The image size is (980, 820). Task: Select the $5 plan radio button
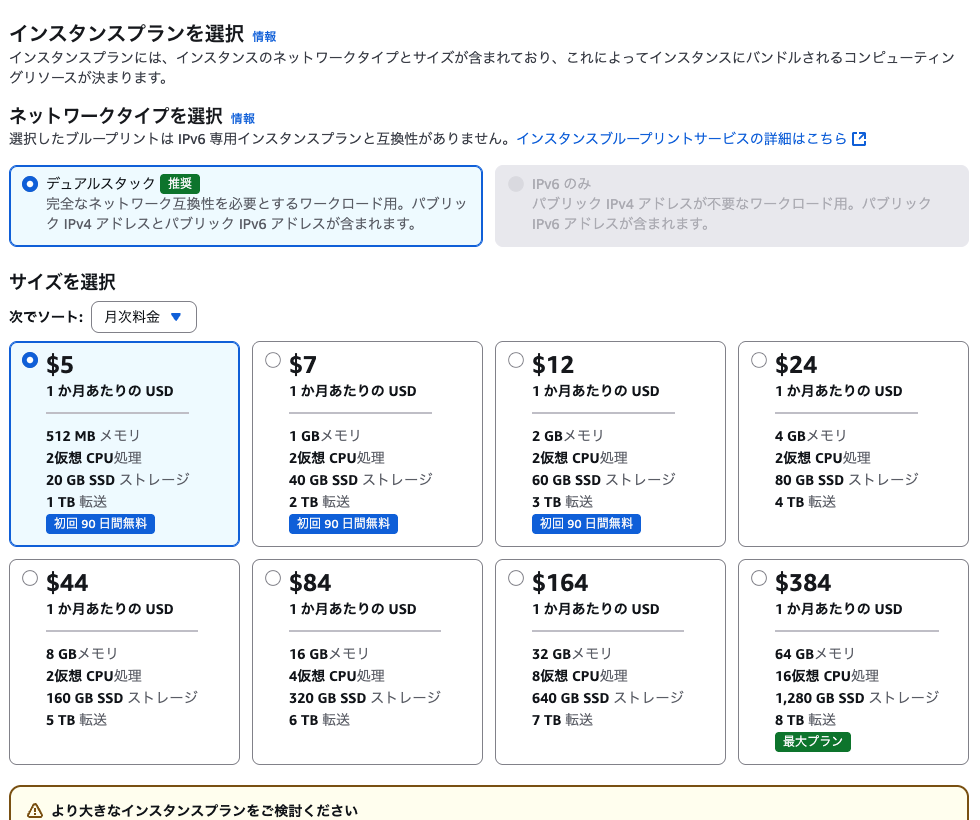pos(30,360)
